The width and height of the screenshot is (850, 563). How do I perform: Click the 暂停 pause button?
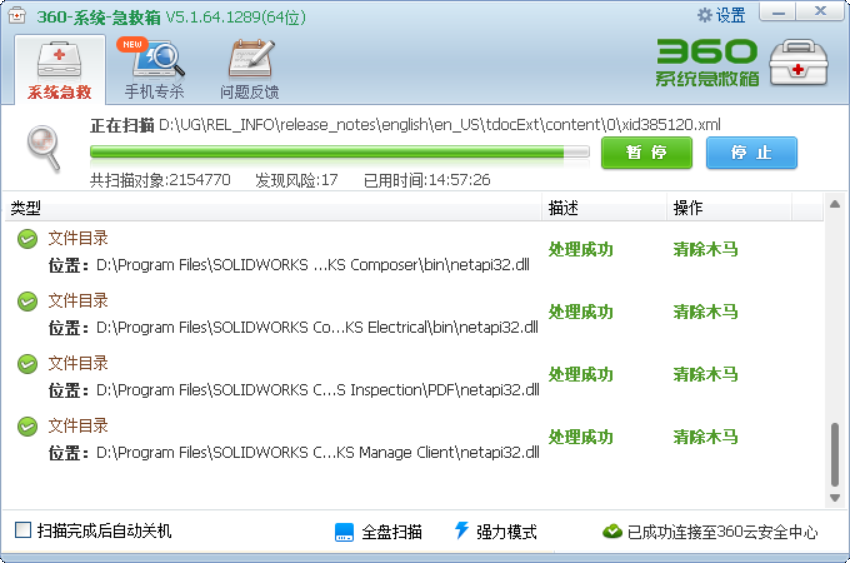click(646, 153)
